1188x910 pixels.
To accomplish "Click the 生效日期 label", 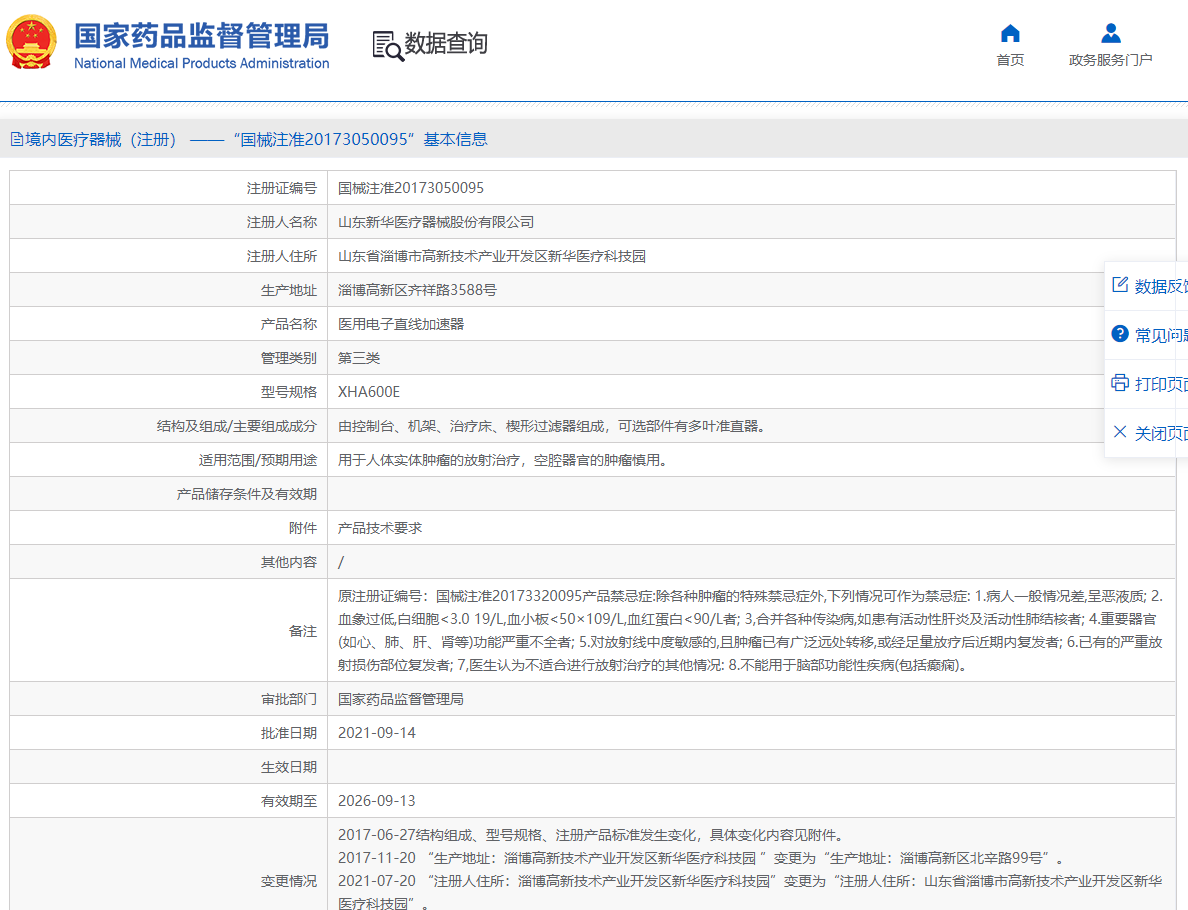I will point(289,767).
